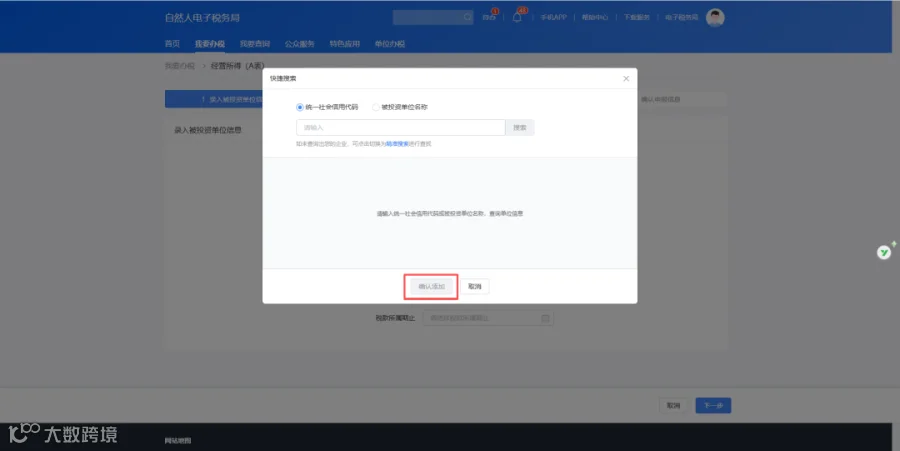Click 自然人电子税务局 site title
The height and width of the screenshot is (451, 900).
(202, 18)
